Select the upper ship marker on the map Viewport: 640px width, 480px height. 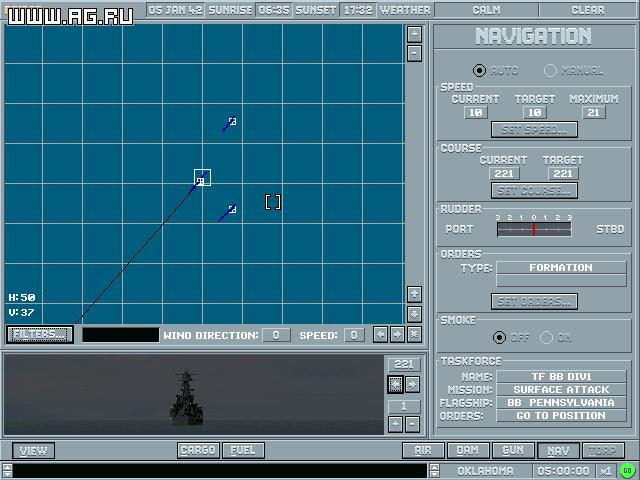coord(232,121)
